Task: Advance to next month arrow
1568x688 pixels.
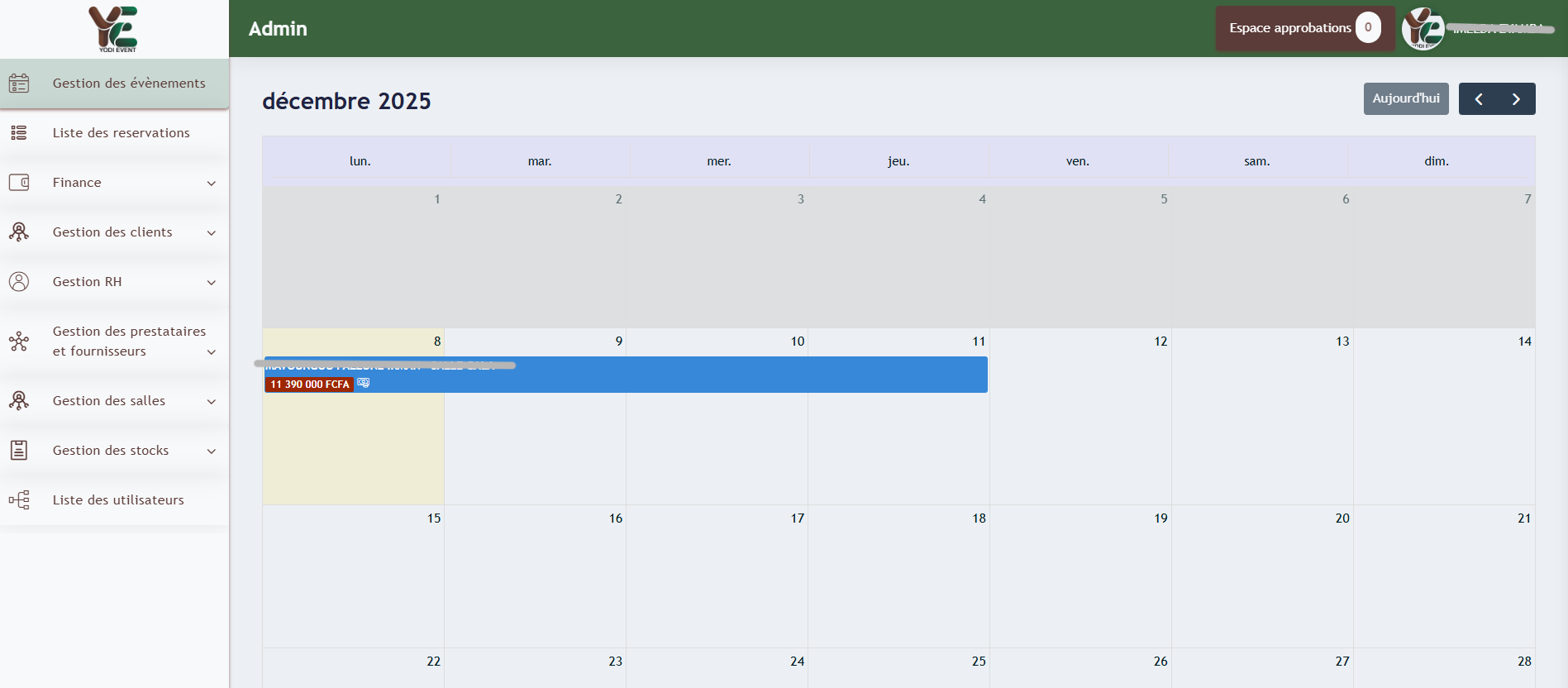Action: point(1516,99)
